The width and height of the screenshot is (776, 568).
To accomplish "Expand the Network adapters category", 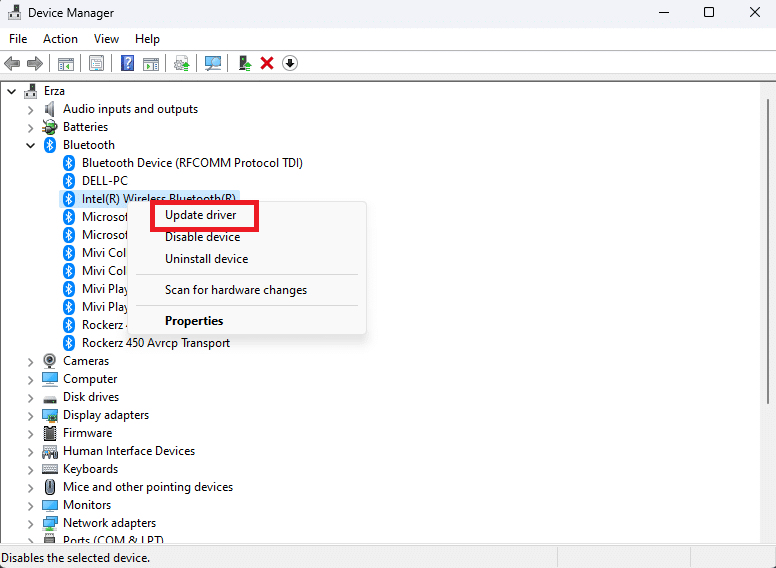I will pyautogui.click(x=31, y=523).
